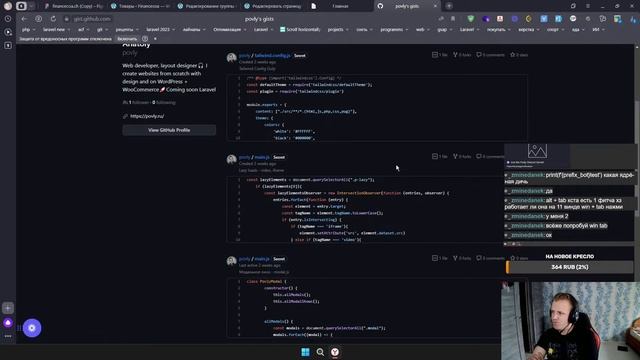Click povly avatar beside tailwind.config.js gist
The width and height of the screenshot is (640, 360).
pyautogui.click(x=231, y=58)
